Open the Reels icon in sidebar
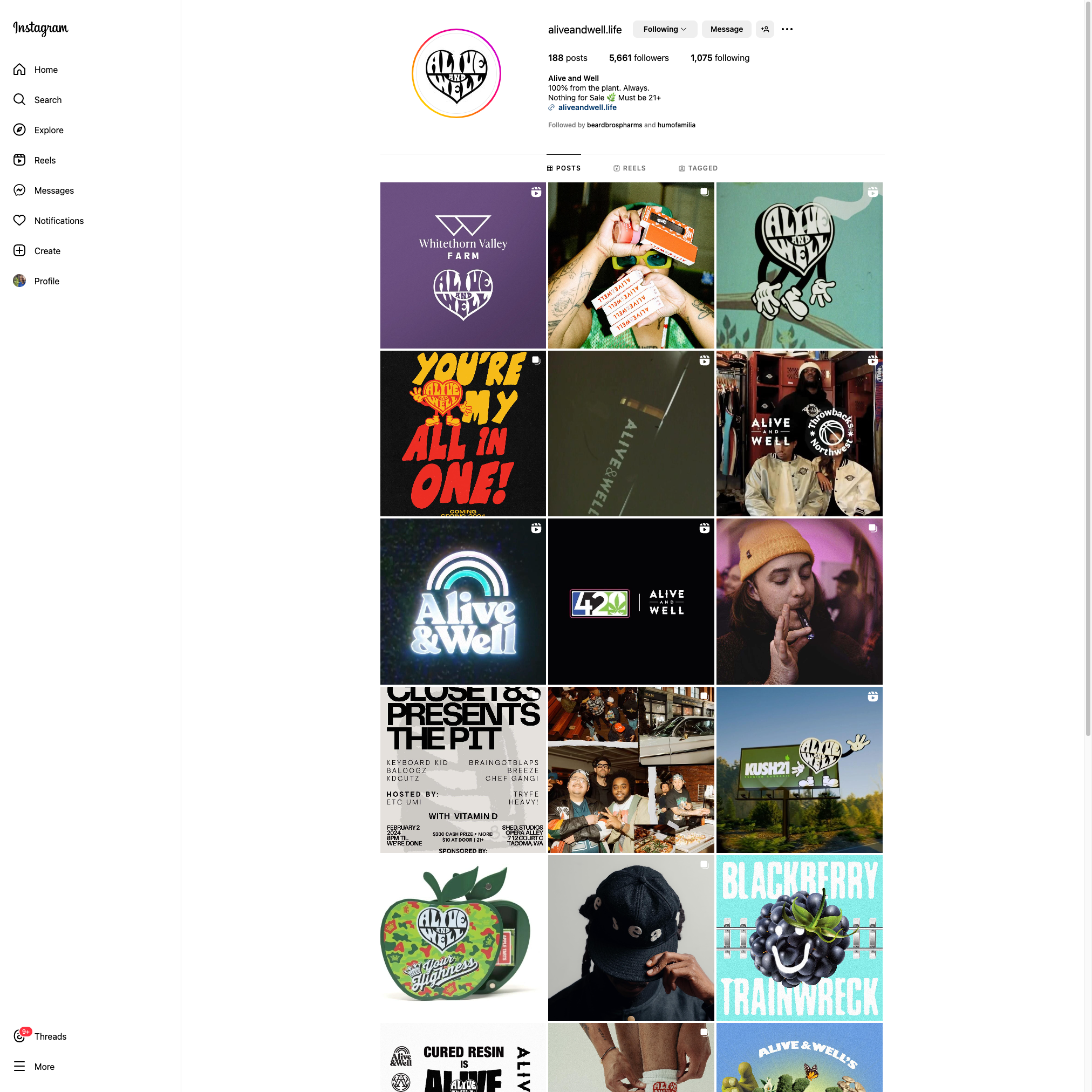The width and height of the screenshot is (1092, 1092). pos(19,160)
